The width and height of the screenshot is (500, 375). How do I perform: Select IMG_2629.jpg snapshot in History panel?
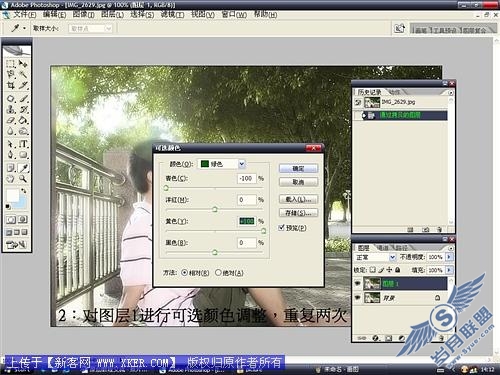pyautogui.click(x=400, y=102)
